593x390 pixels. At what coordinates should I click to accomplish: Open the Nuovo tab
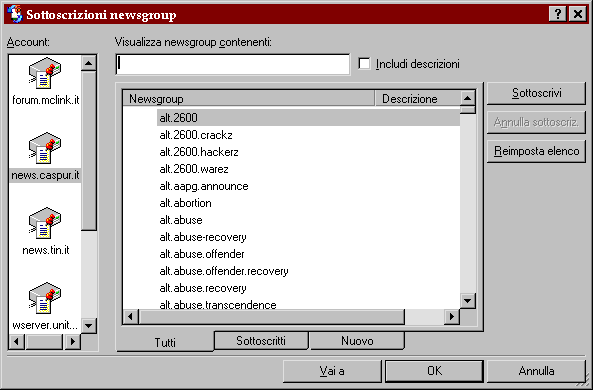click(357, 340)
